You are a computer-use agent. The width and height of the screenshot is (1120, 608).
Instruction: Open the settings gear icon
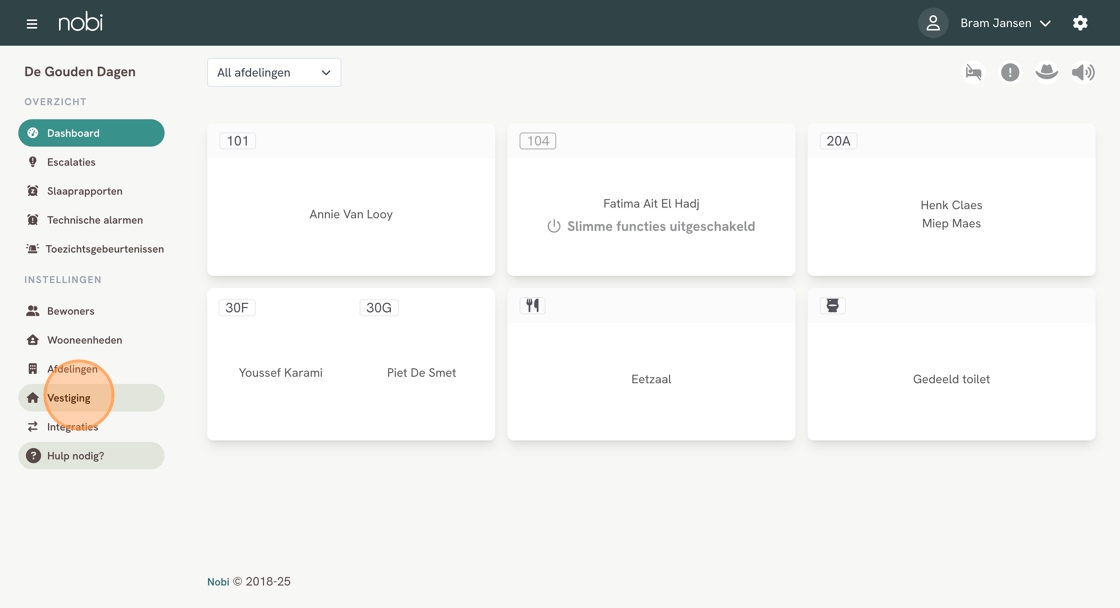click(x=1080, y=23)
